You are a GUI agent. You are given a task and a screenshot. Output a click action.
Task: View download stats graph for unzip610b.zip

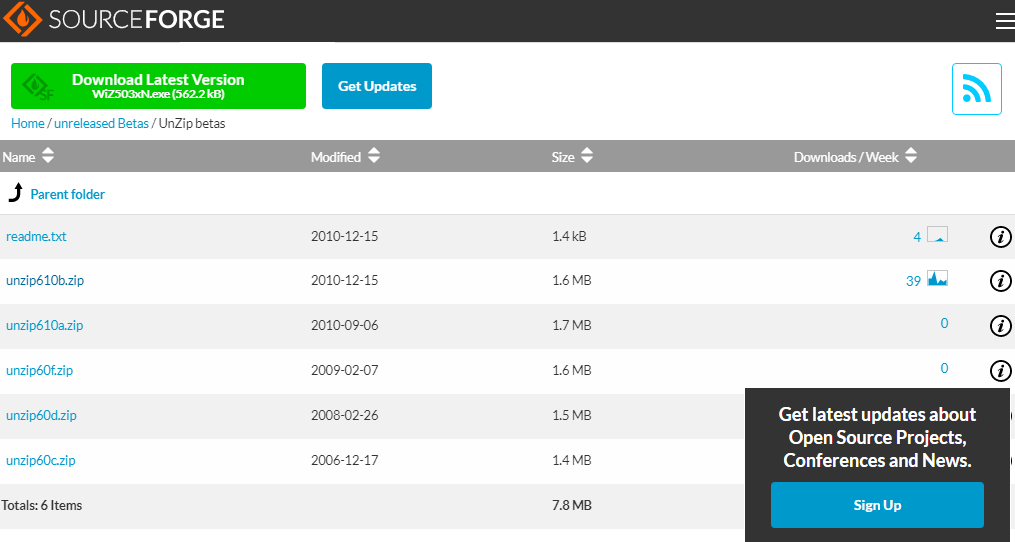coord(937,278)
